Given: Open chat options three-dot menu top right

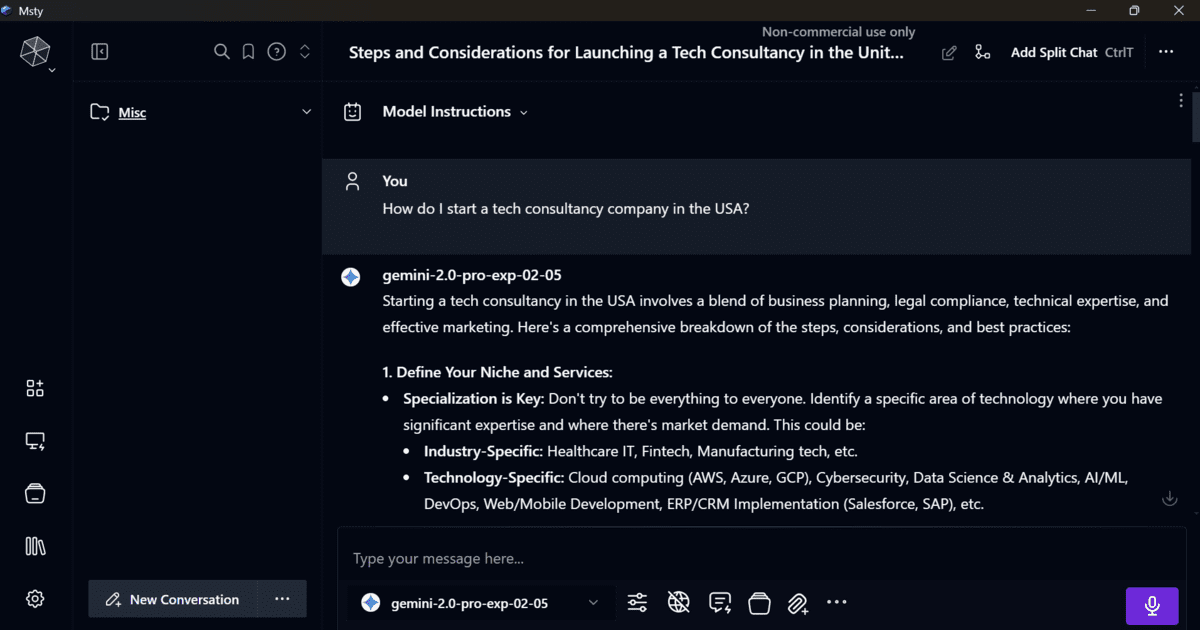Looking at the screenshot, I should (x=1166, y=52).
